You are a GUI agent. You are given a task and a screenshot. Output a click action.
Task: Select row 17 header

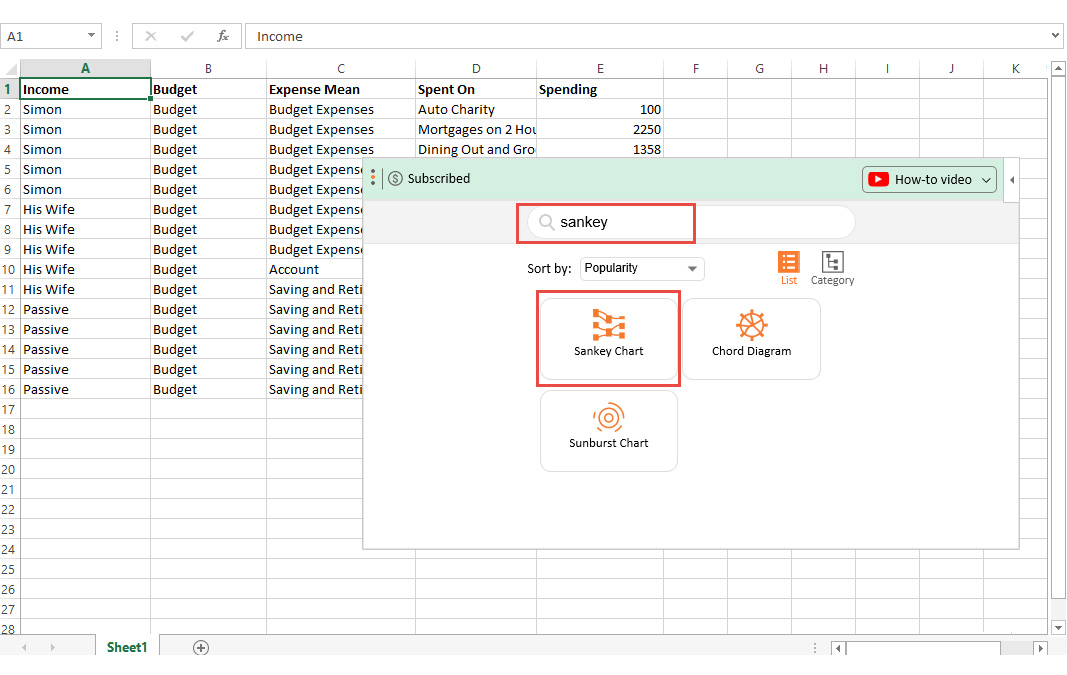[x=10, y=409]
